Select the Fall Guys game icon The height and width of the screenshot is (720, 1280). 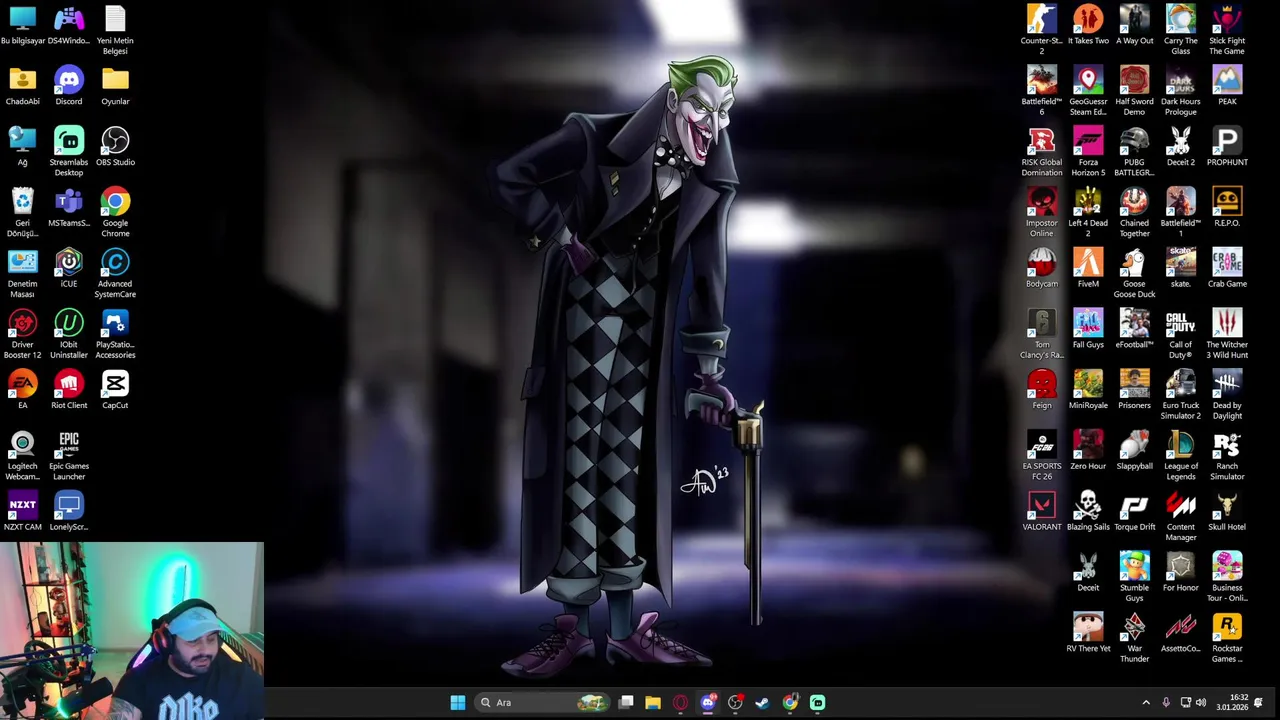[1088, 324]
